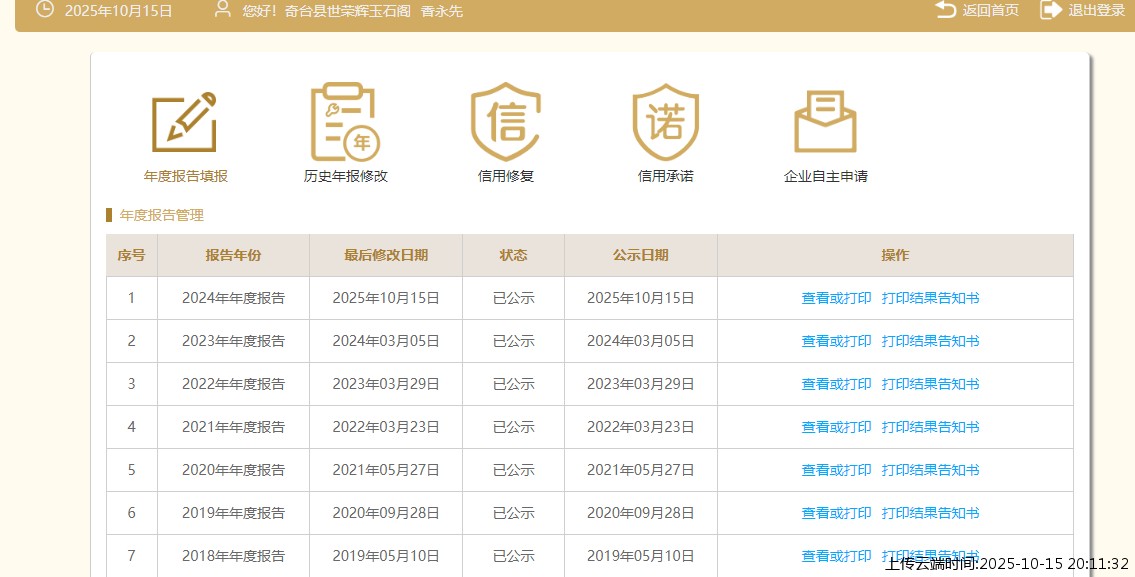Print result notice for 2022 report
This screenshot has height=577, width=1135.
pos(930,384)
